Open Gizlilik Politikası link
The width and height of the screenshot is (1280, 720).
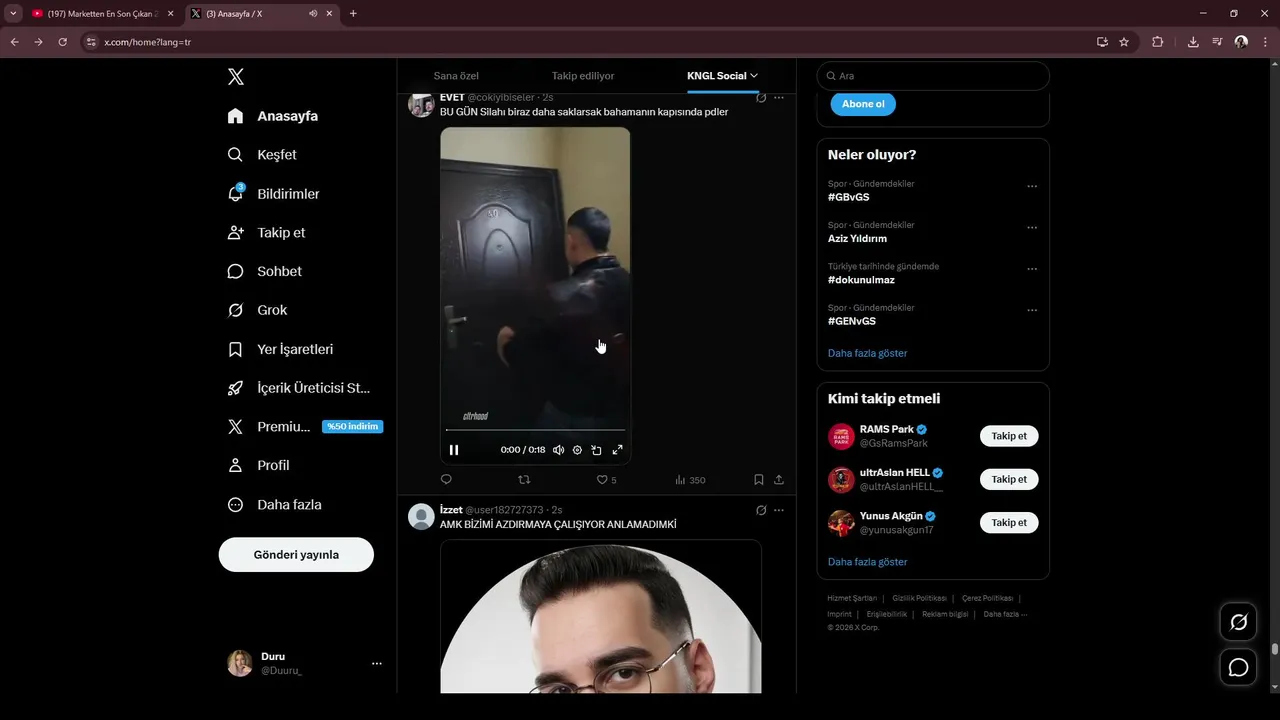pos(919,598)
